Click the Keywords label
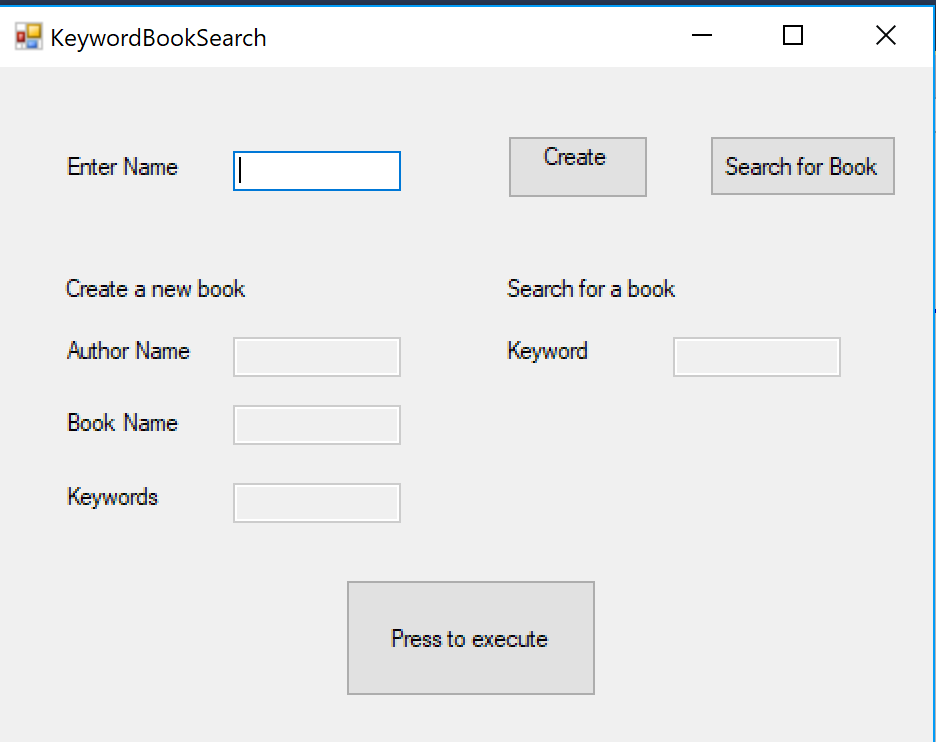Screen dimensions: 936x742 click(112, 497)
